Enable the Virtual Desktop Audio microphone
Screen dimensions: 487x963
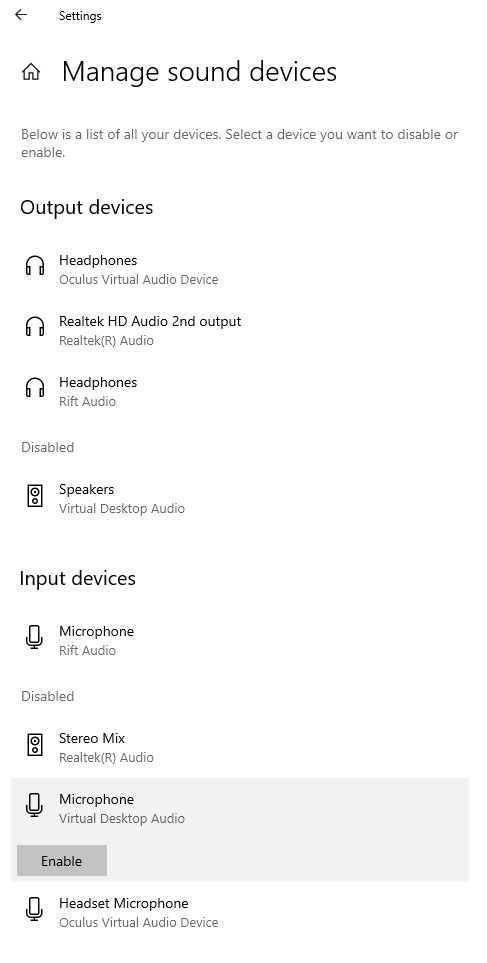[x=61, y=860]
